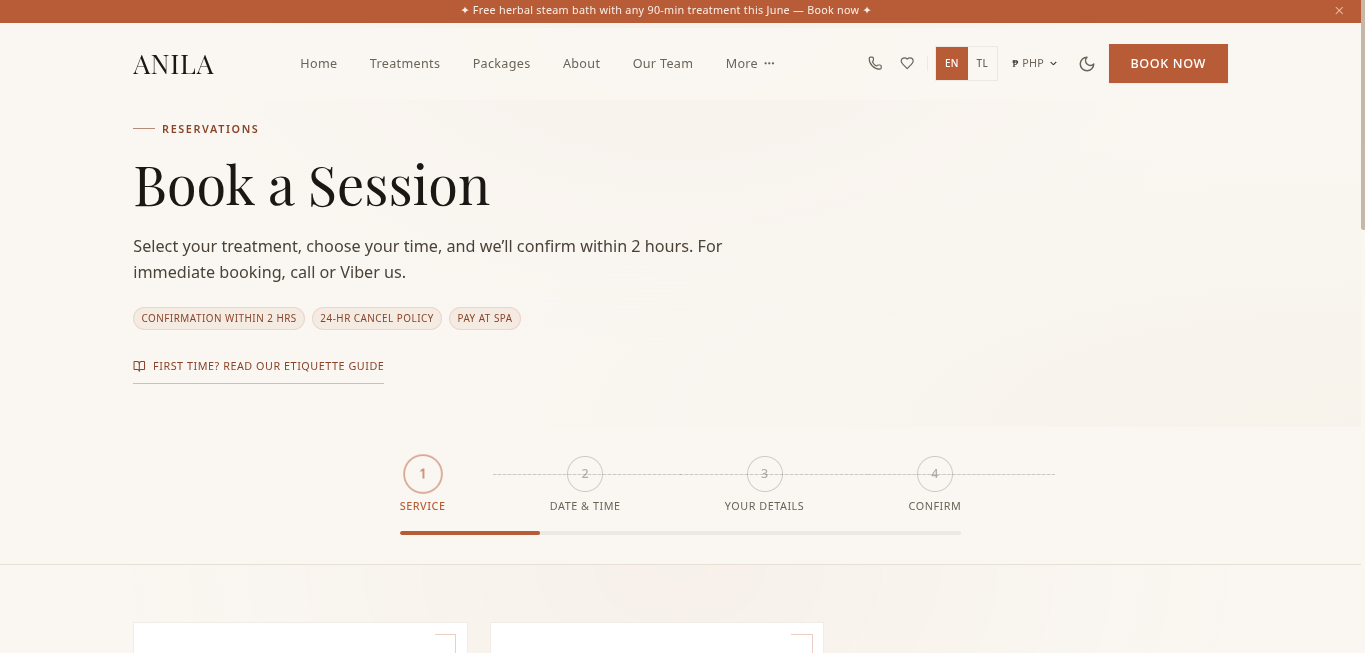The height and width of the screenshot is (653, 1365).
Task: Open the Packages page
Action: tap(501, 63)
